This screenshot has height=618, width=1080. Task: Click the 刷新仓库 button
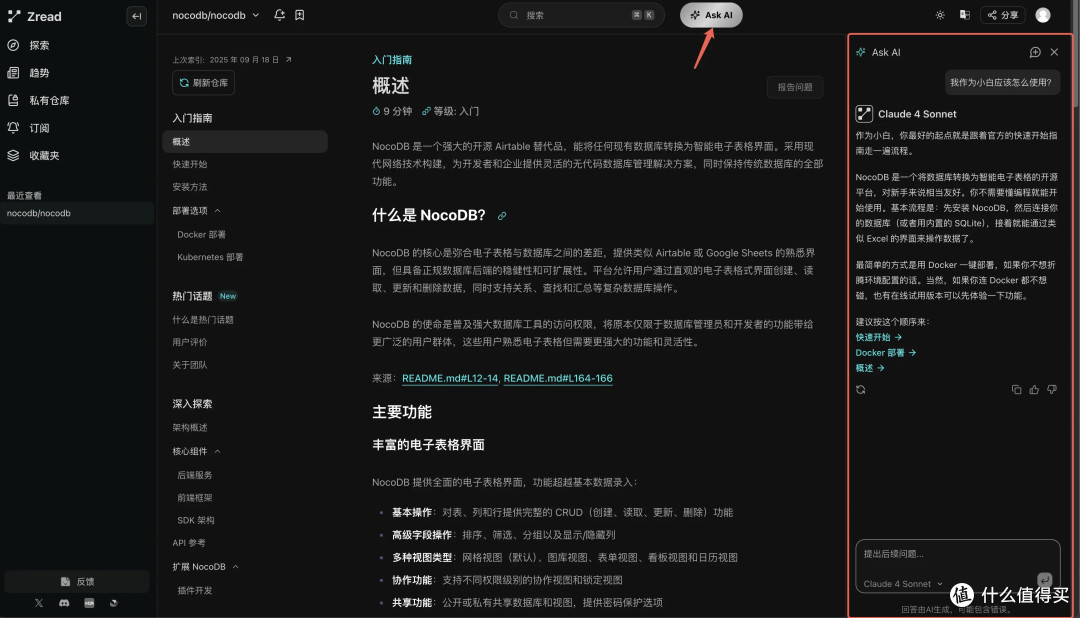202,83
